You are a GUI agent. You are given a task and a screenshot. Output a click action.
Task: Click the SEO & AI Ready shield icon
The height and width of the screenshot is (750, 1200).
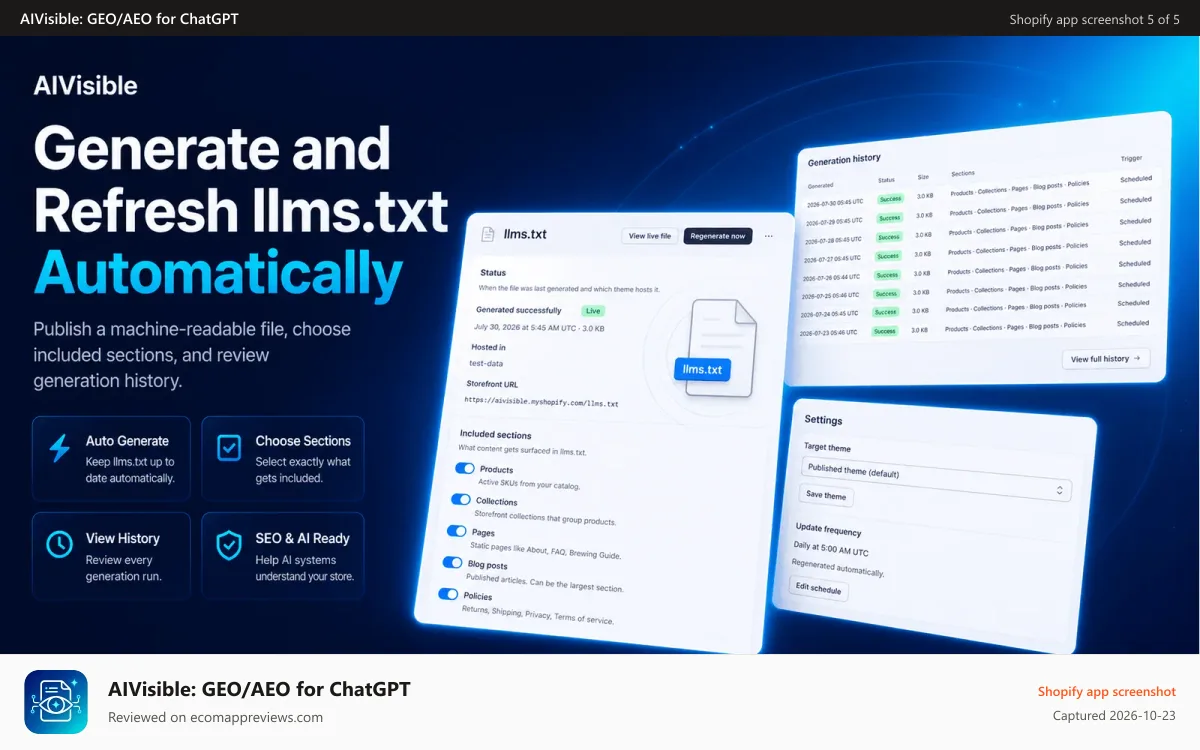229,545
